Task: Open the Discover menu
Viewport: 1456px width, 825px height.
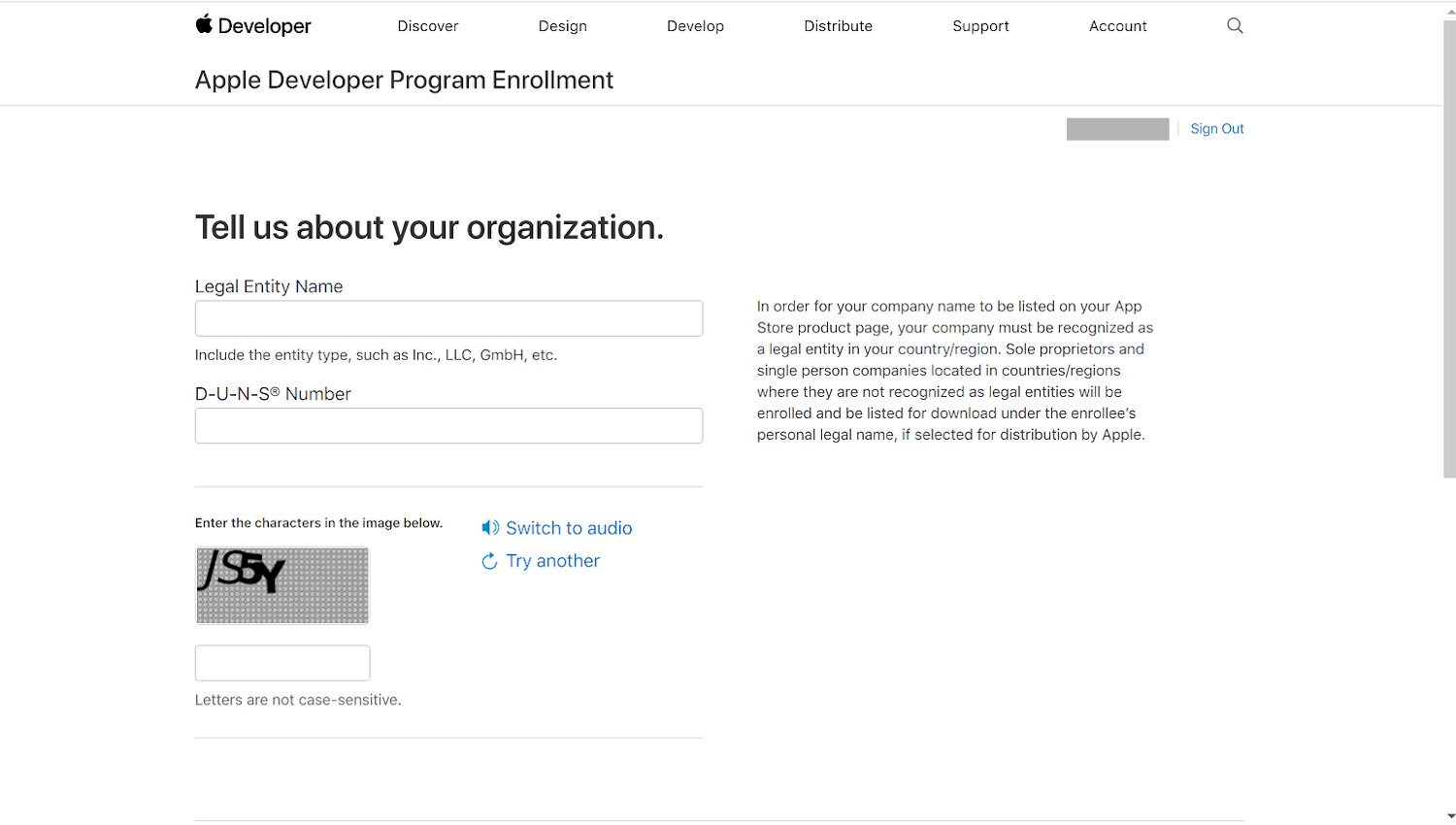Action: tap(428, 26)
